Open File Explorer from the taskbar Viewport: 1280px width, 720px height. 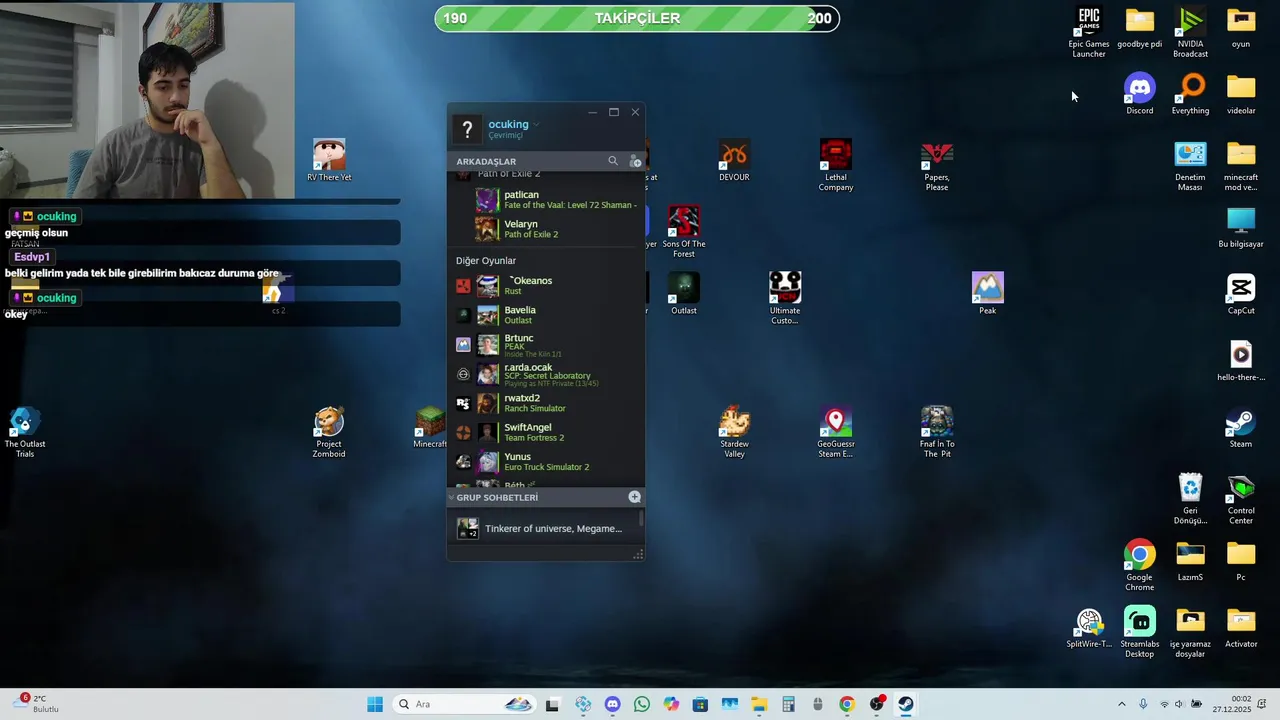click(759, 704)
